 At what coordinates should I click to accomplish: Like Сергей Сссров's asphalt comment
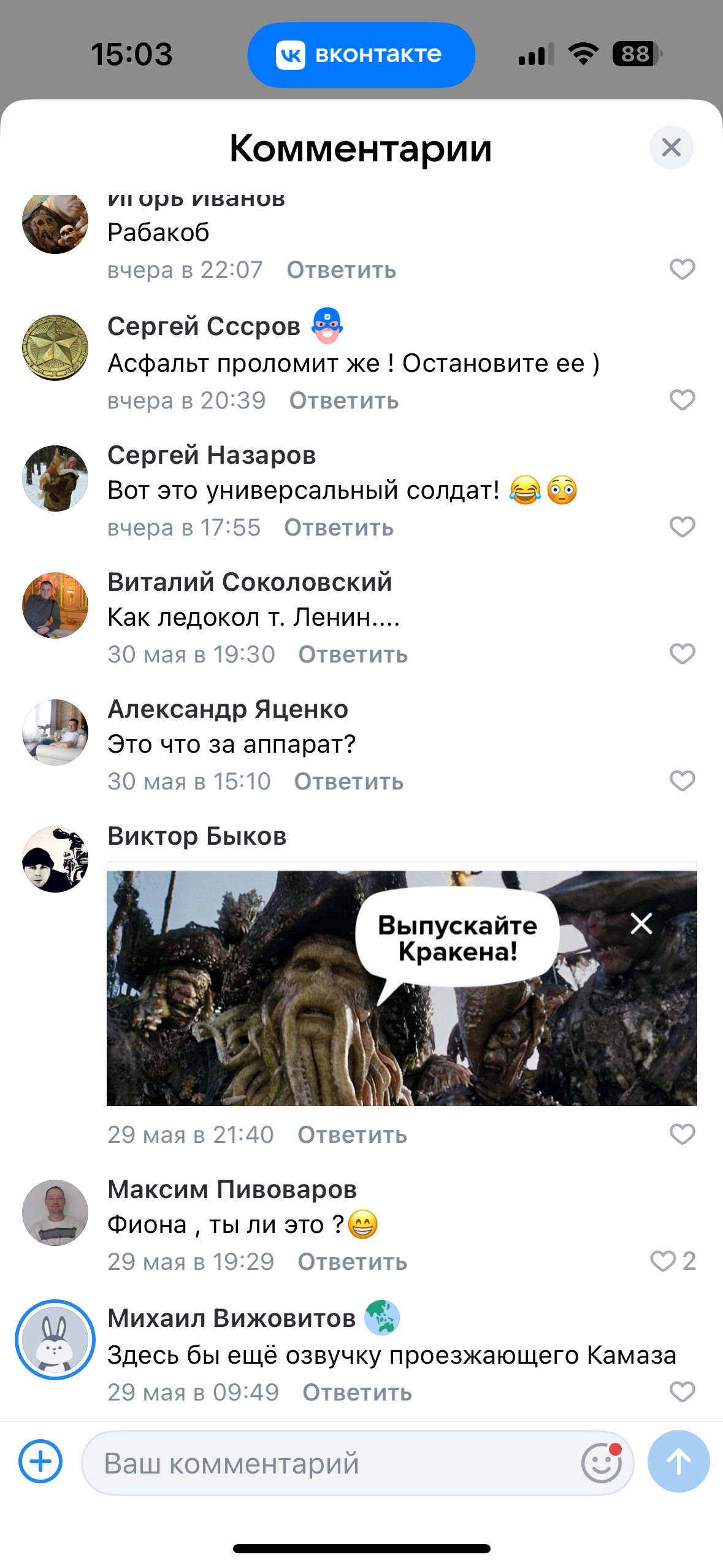[682, 400]
